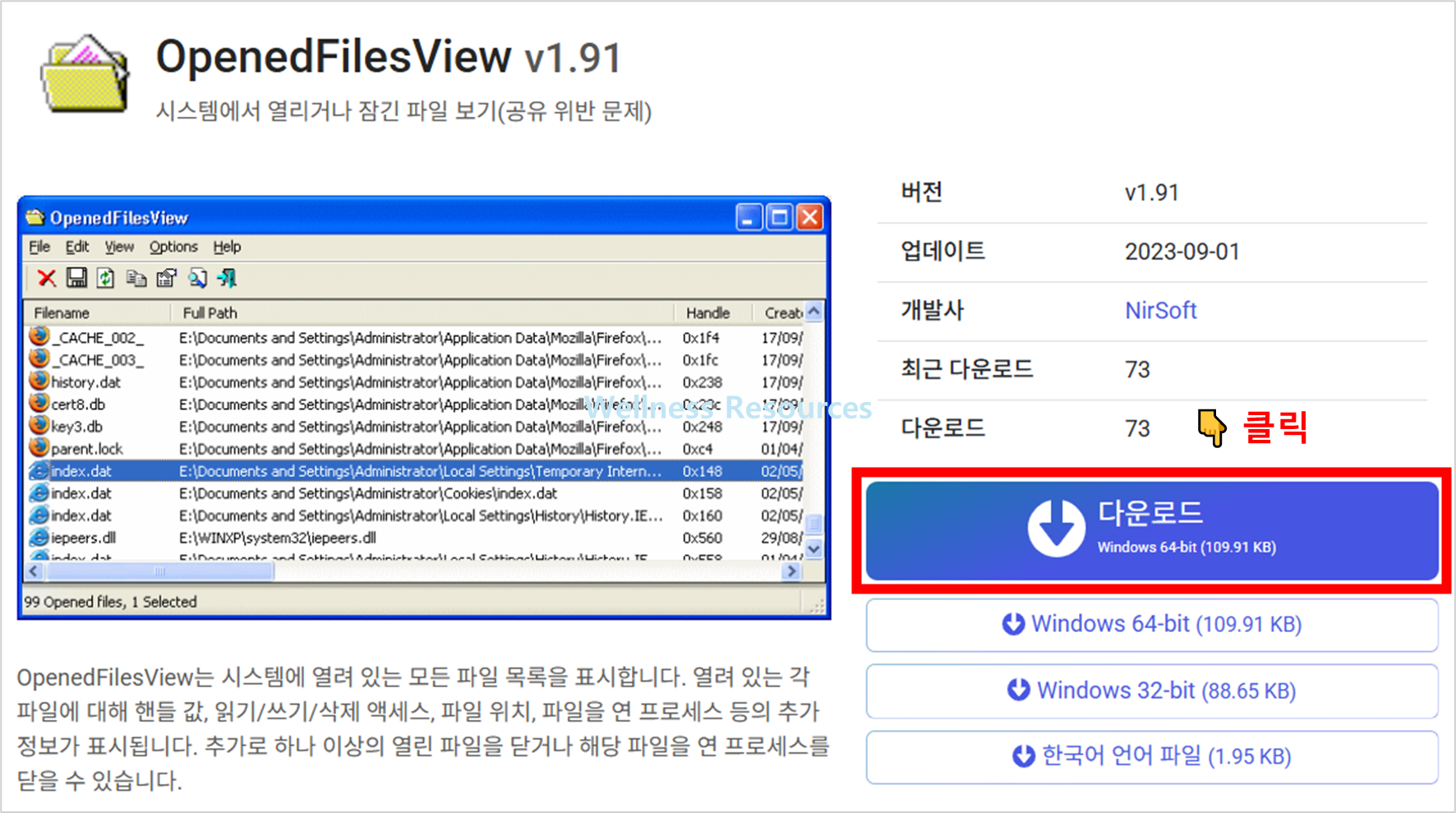
Task: Click the floppy disk save icon in OpenedFilesView
Action: pyautogui.click(x=76, y=278)
